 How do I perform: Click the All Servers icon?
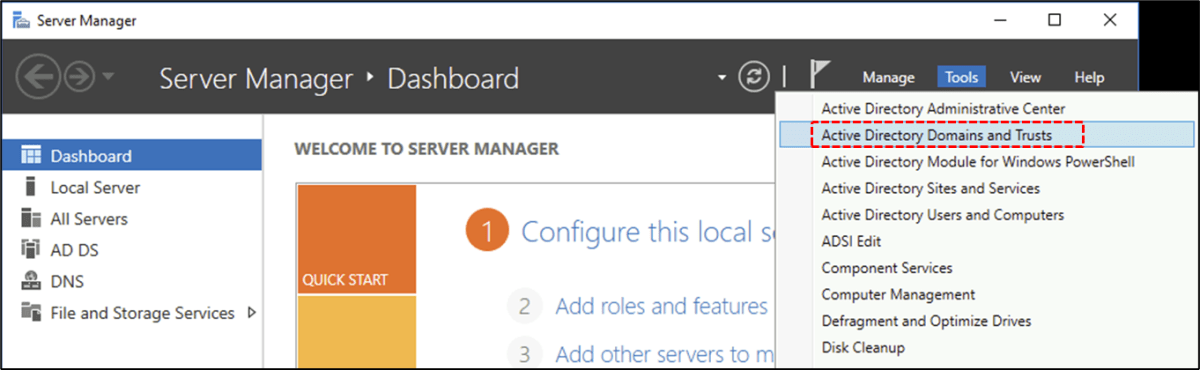pos(31,218)
